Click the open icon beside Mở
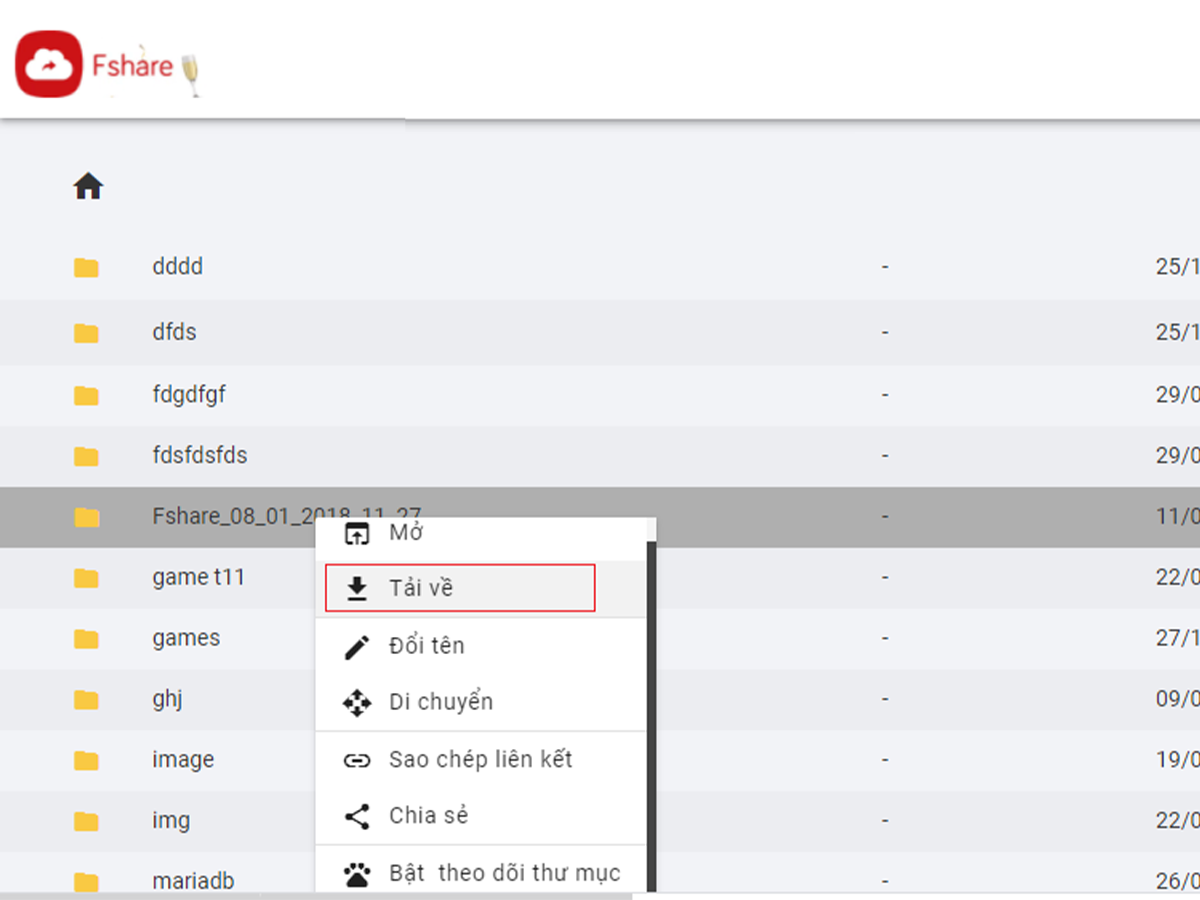 (x=357, y=534)
